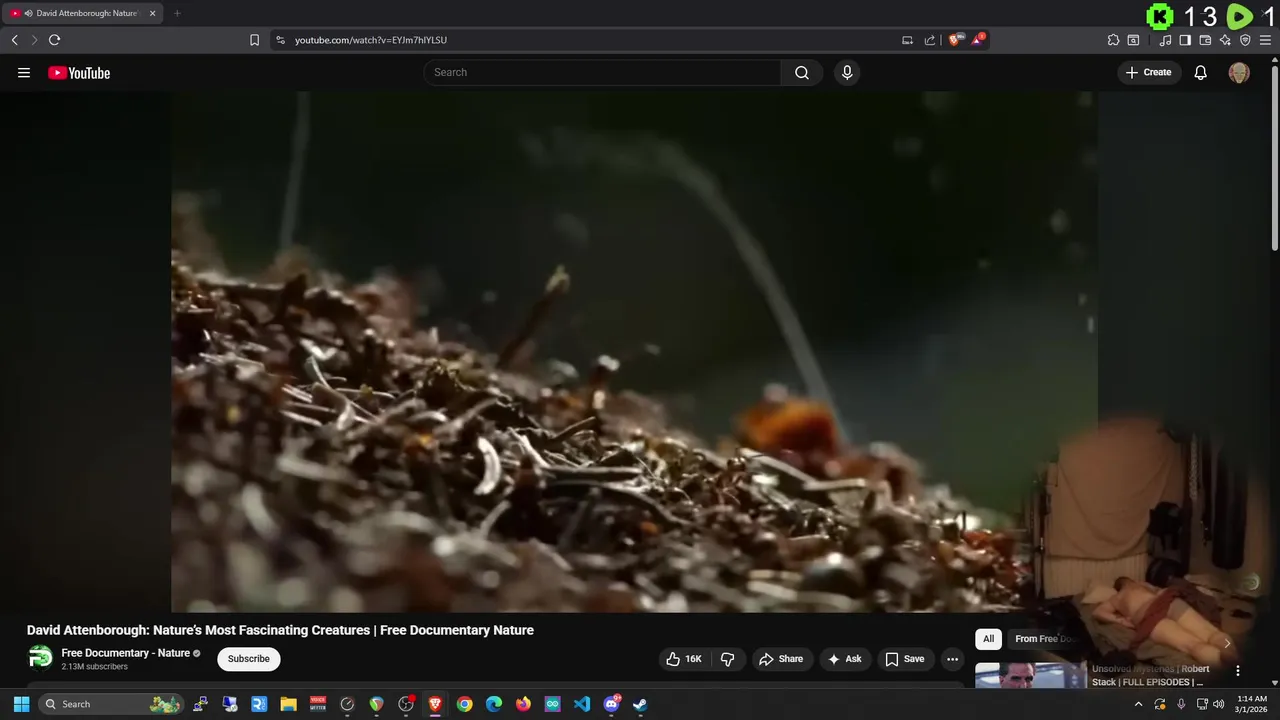Open the Free Documentary - Nature channel name
The image size is (1280, 720).
pyautogui.click(x=126, y=653)
